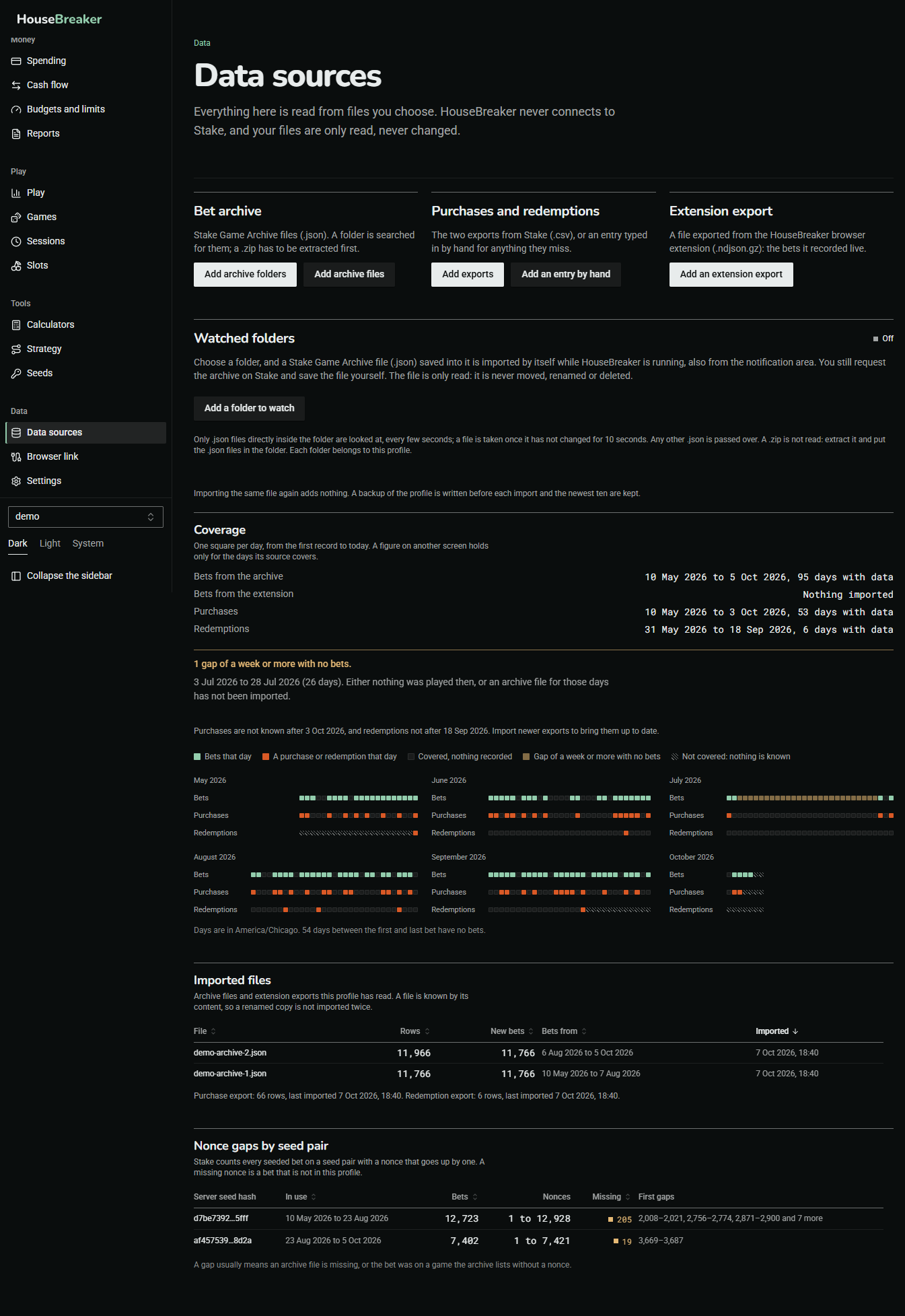Sort imported files by New bets

pos(512,1031)
